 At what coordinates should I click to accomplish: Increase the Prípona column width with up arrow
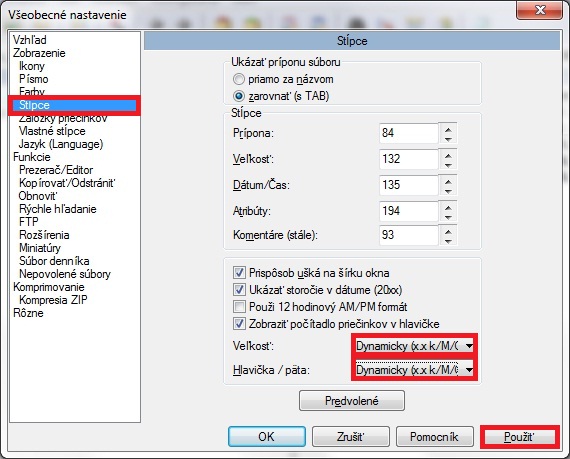coord(448,129)
